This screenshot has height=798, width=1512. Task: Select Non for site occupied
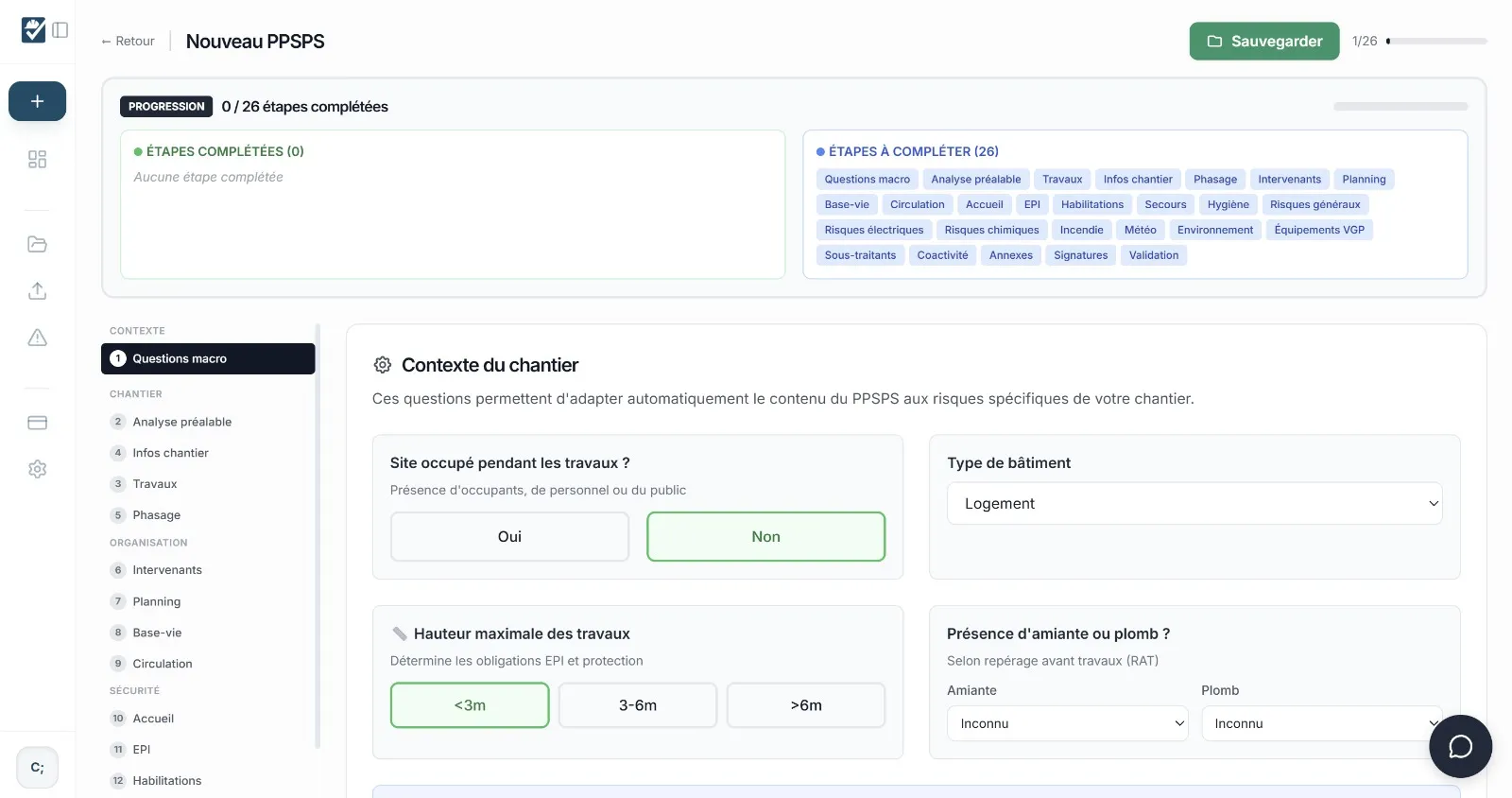[765, 536]
